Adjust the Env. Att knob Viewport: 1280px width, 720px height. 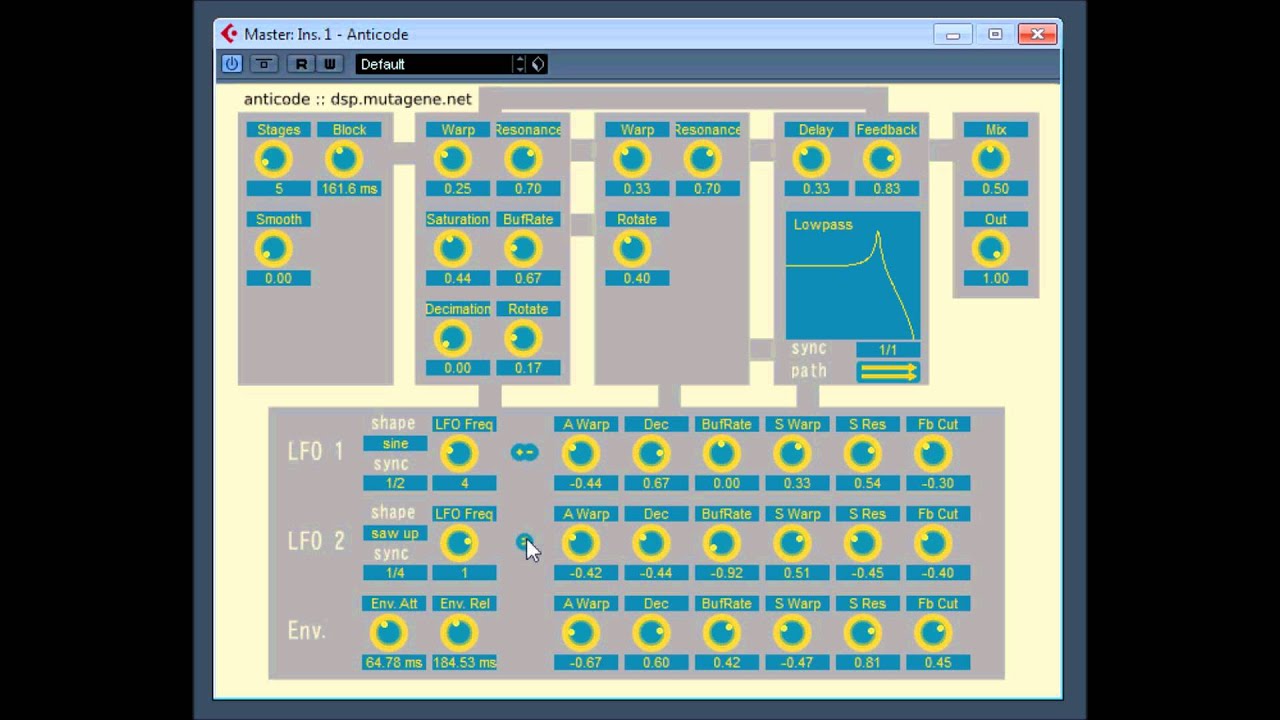tap(389, 633)
